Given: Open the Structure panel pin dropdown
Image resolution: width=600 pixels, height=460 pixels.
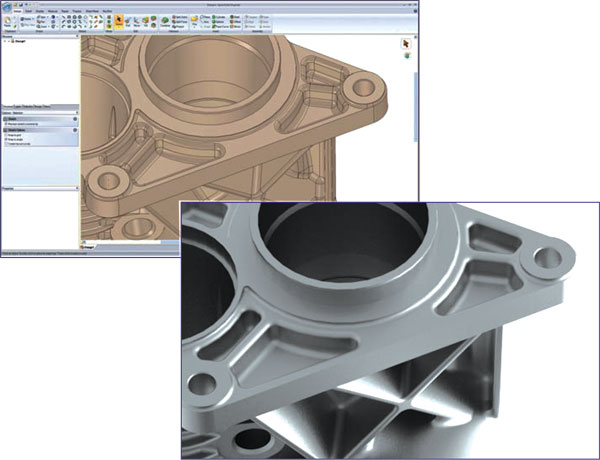Looking at the screenshot, I should coord(76,36).
